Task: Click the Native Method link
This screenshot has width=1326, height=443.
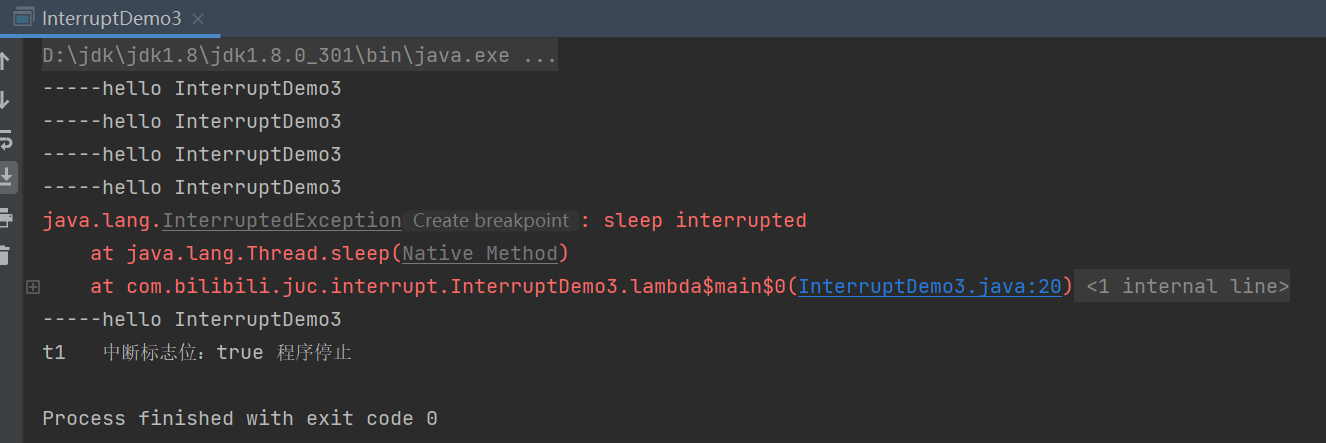Action: pyautogui.click(x=480, y=254)
